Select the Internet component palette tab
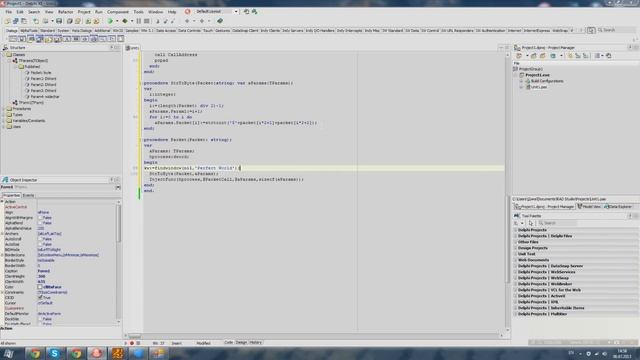 (514, 31)
